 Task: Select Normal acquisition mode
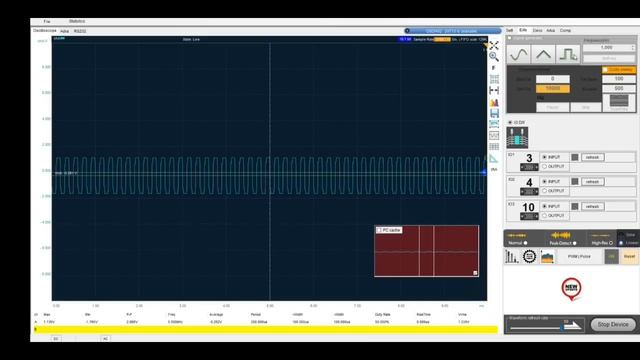(525, 243)
